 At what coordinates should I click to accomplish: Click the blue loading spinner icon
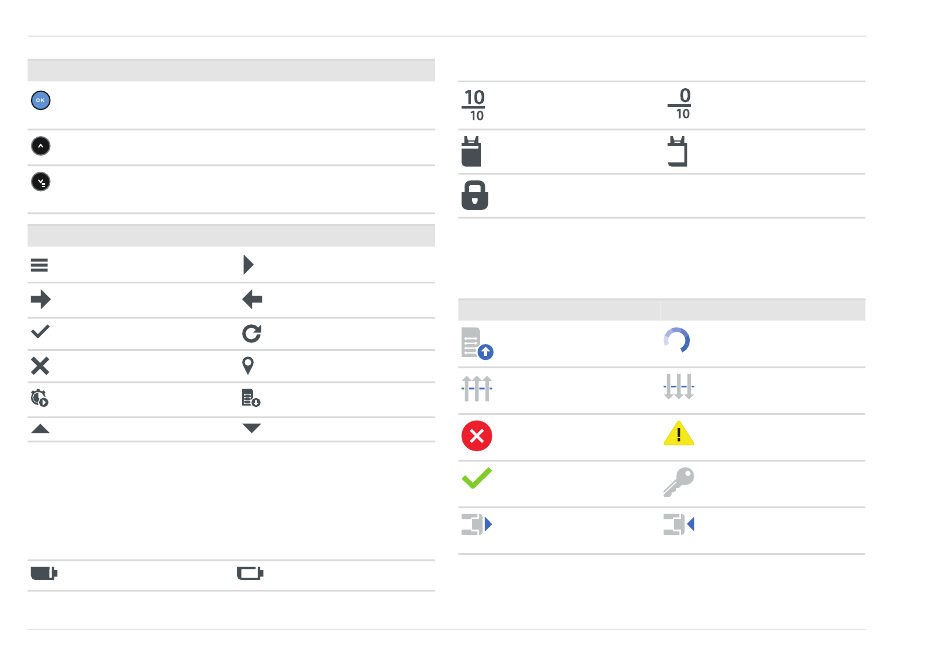(677, 341)
